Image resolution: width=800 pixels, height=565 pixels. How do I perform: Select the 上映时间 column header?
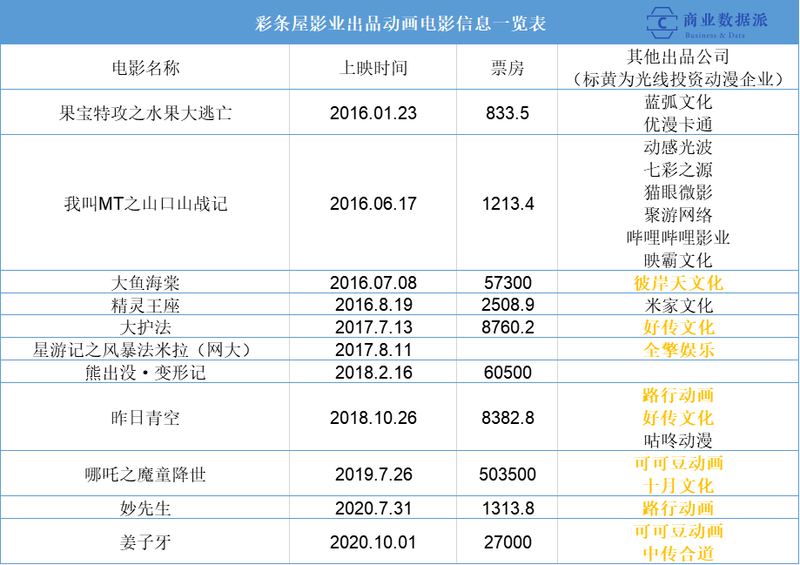[x=373, y=68]
